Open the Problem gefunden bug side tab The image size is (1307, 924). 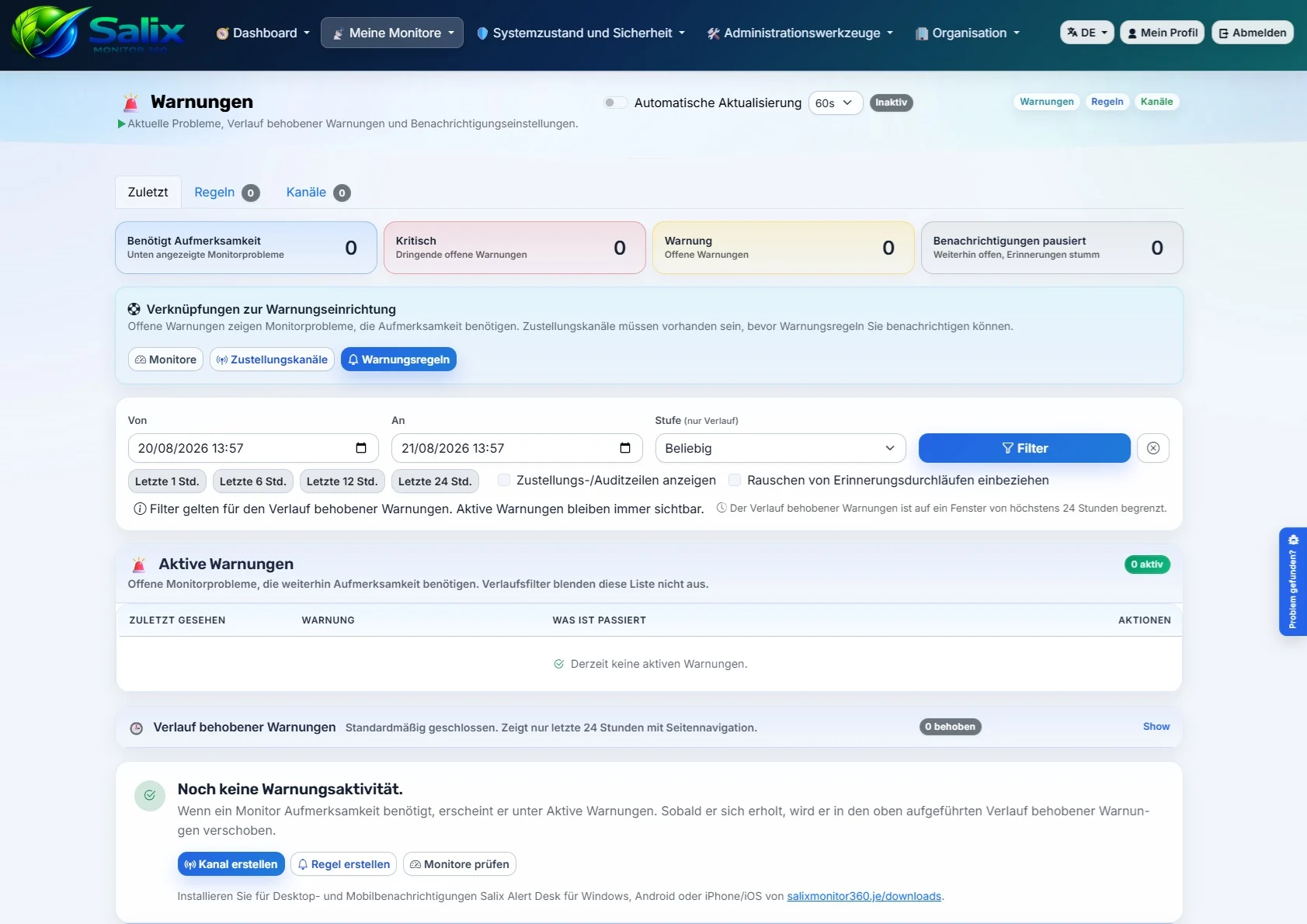pyautogui.click(x=1293, y=582)
